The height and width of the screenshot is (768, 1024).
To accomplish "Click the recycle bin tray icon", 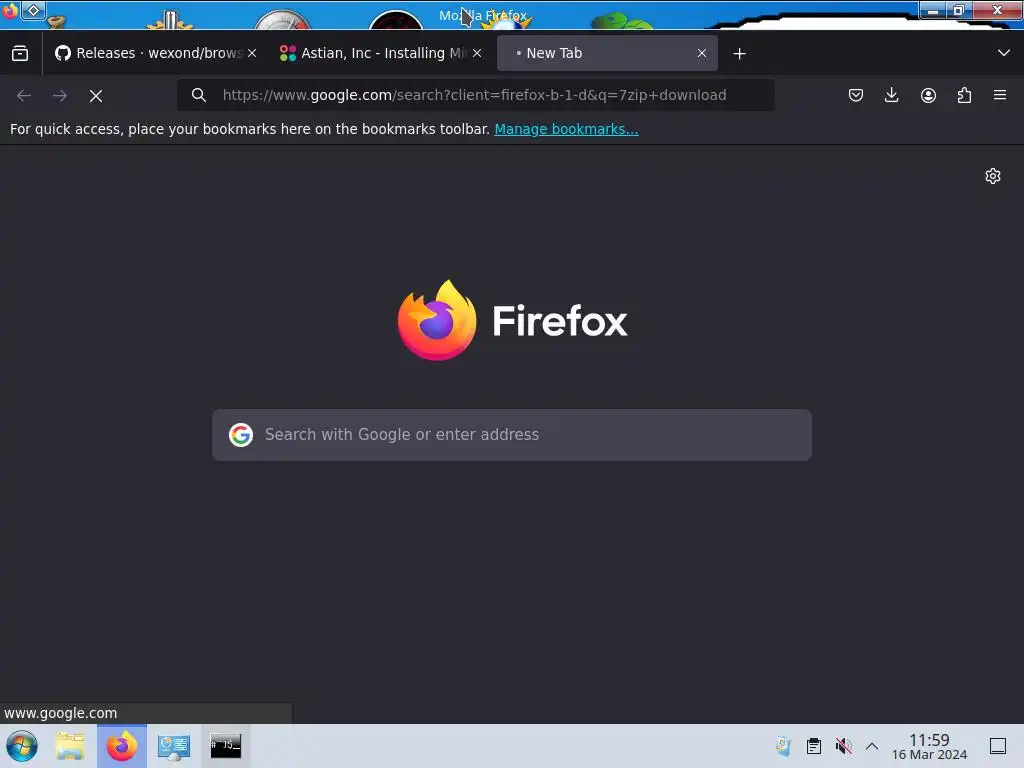I will click(x=783, y=746).
